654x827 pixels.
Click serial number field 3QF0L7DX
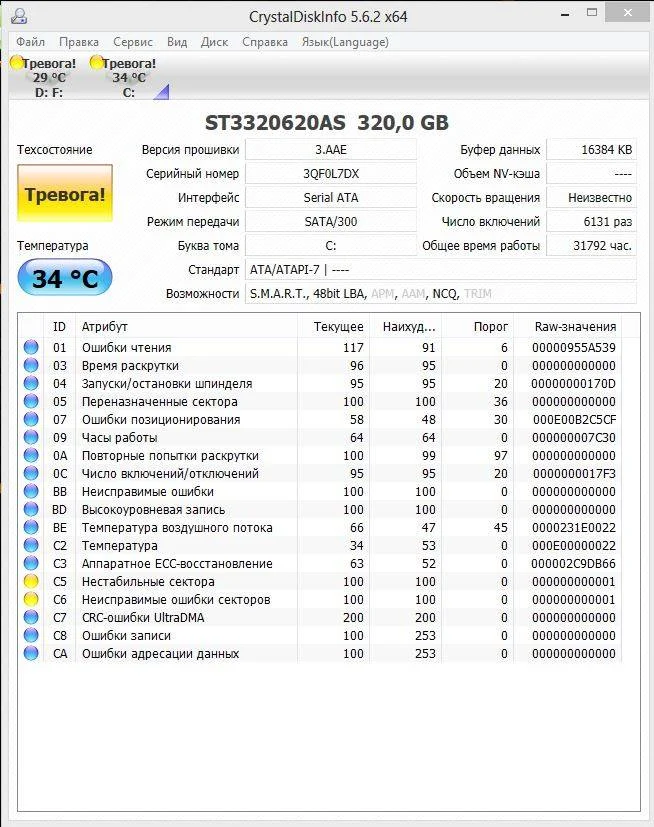tap(331, 174)
